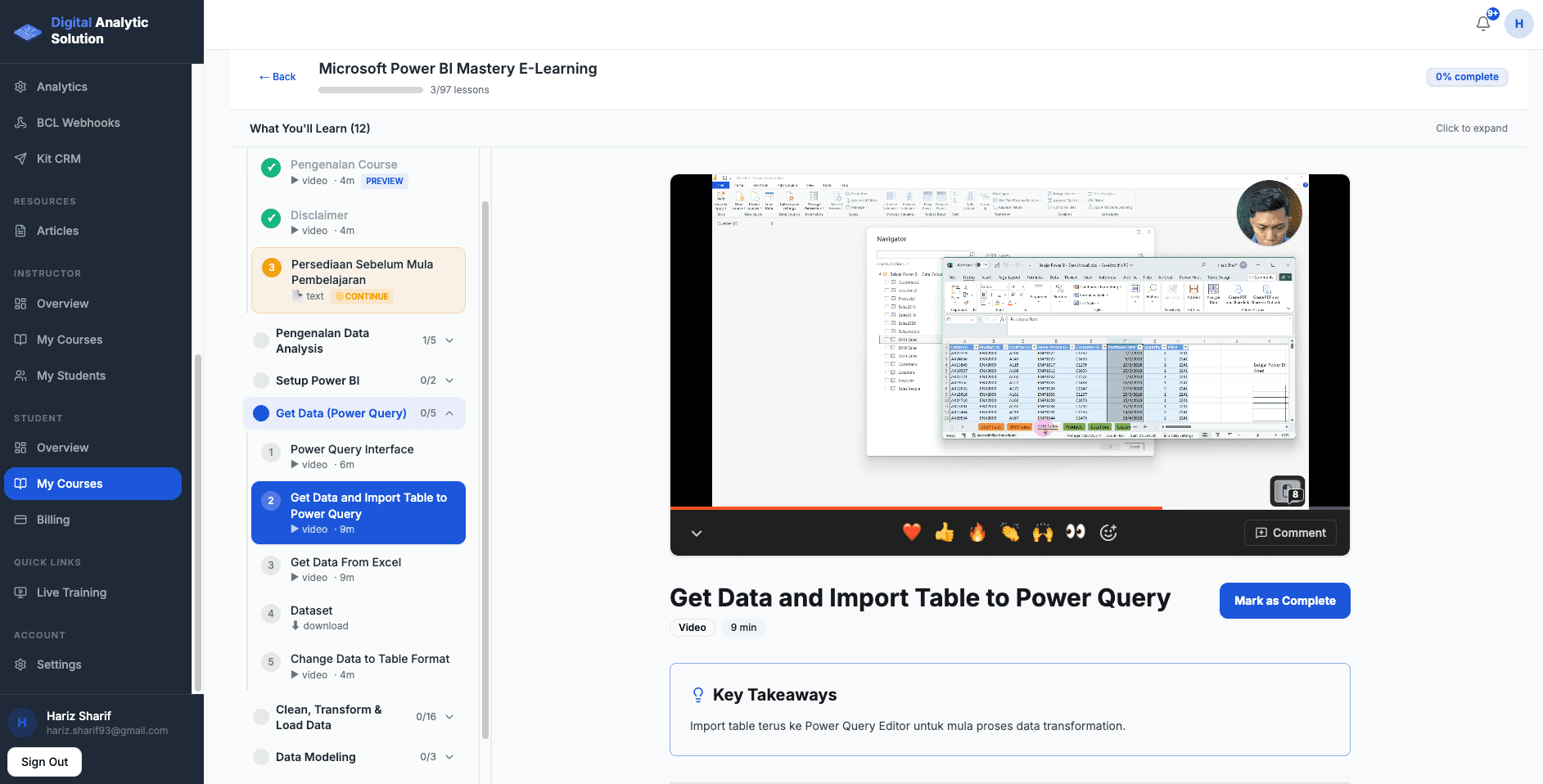Open the notifications bell icon
The image size is (1543, 784).
[x=1483, y=24]
